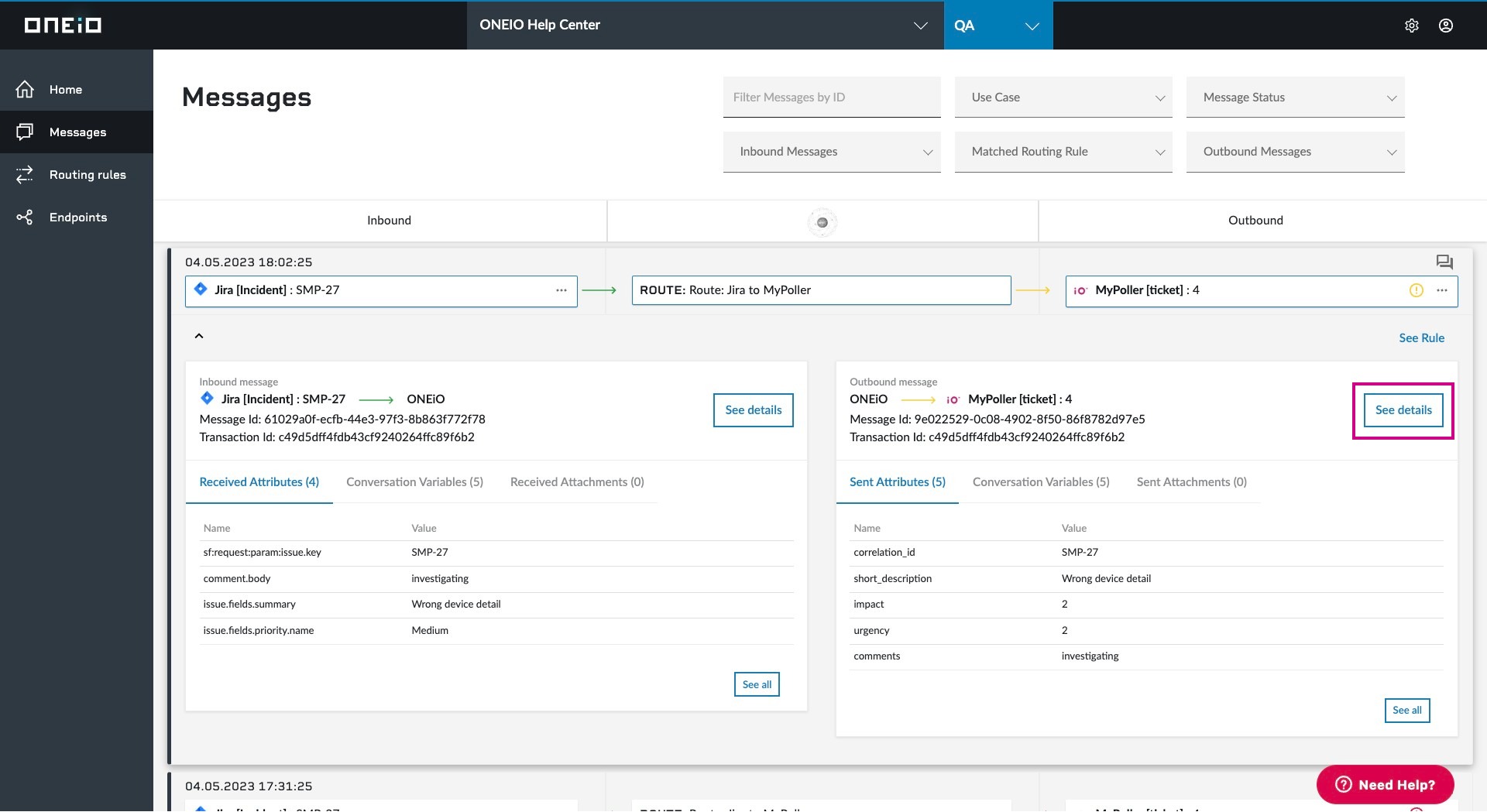Click the refresh spinner icon between Inbound and Outbound
1487x812 pixels.
point(822,222)
